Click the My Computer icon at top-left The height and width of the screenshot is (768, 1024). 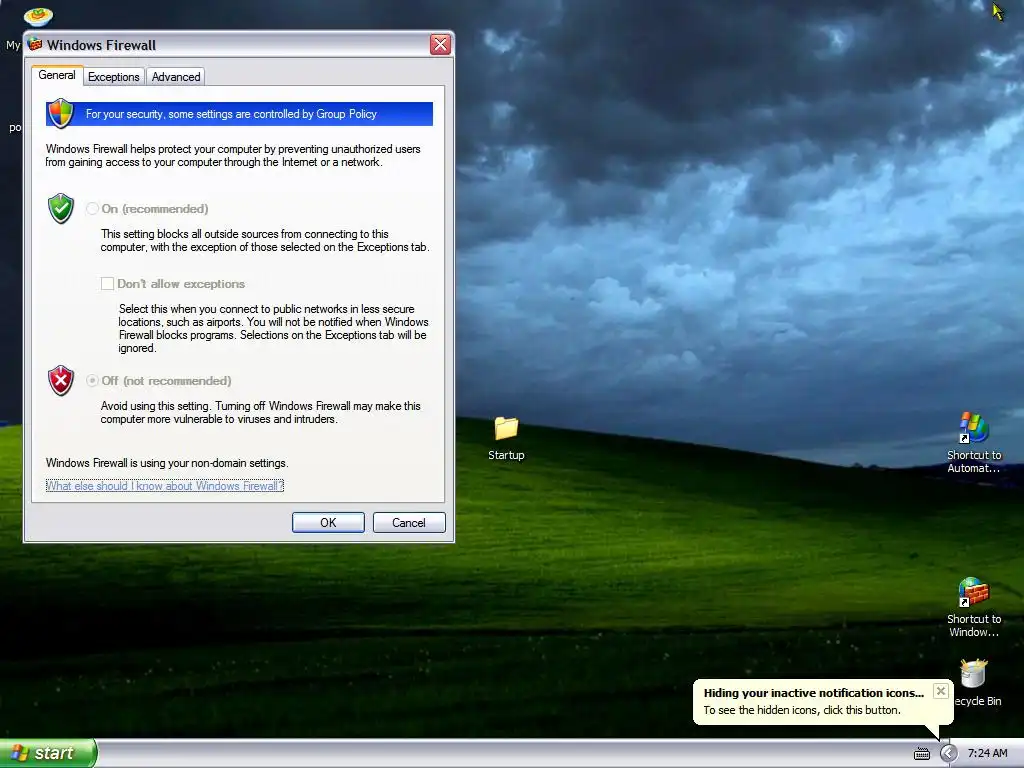(x=37, y=16)
